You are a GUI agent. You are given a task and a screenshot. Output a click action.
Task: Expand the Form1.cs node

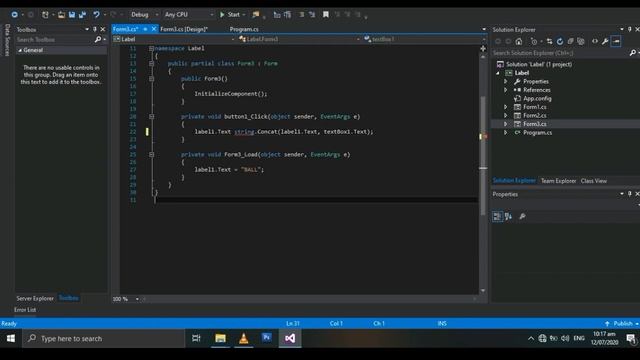coord(506,107)
